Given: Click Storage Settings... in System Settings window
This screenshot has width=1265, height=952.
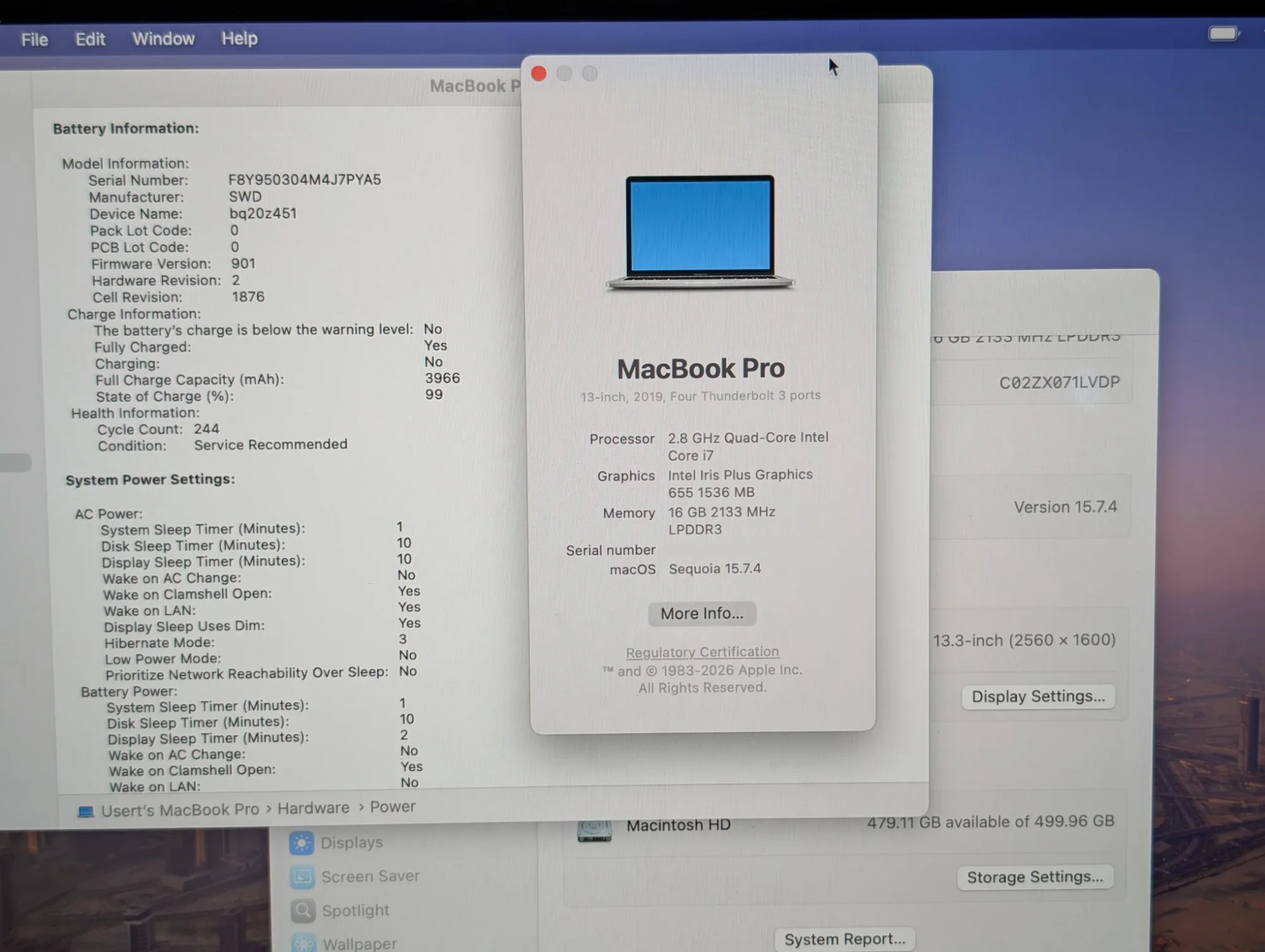Looking at the screenshot, I should click(x=1035, y=877).
